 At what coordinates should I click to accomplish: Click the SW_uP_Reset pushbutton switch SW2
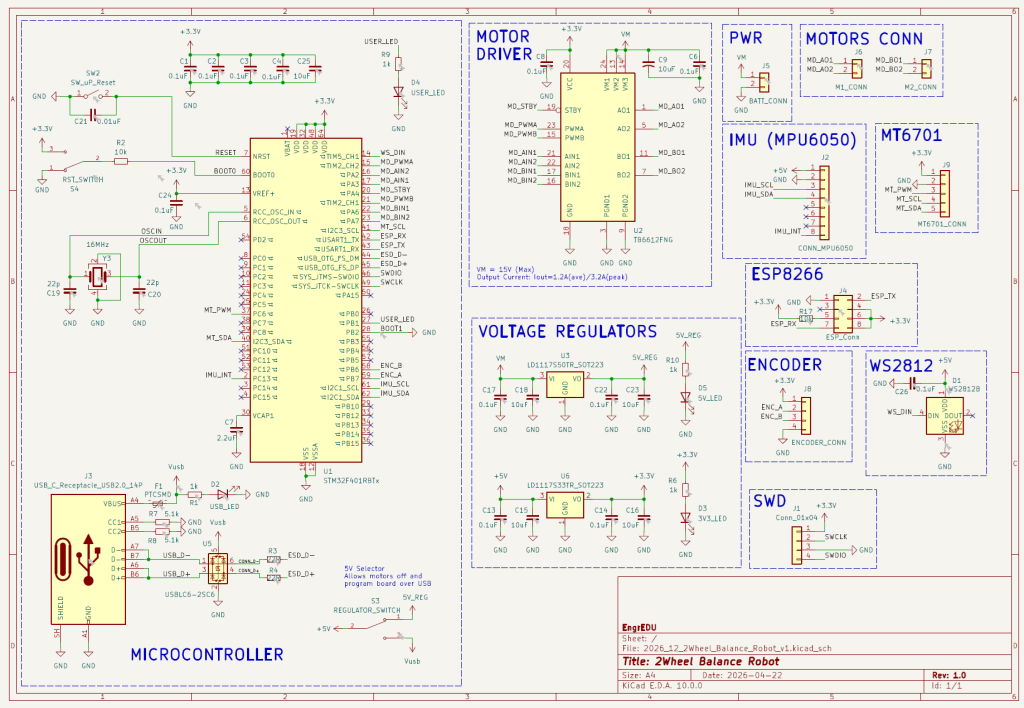pos(93,96)
